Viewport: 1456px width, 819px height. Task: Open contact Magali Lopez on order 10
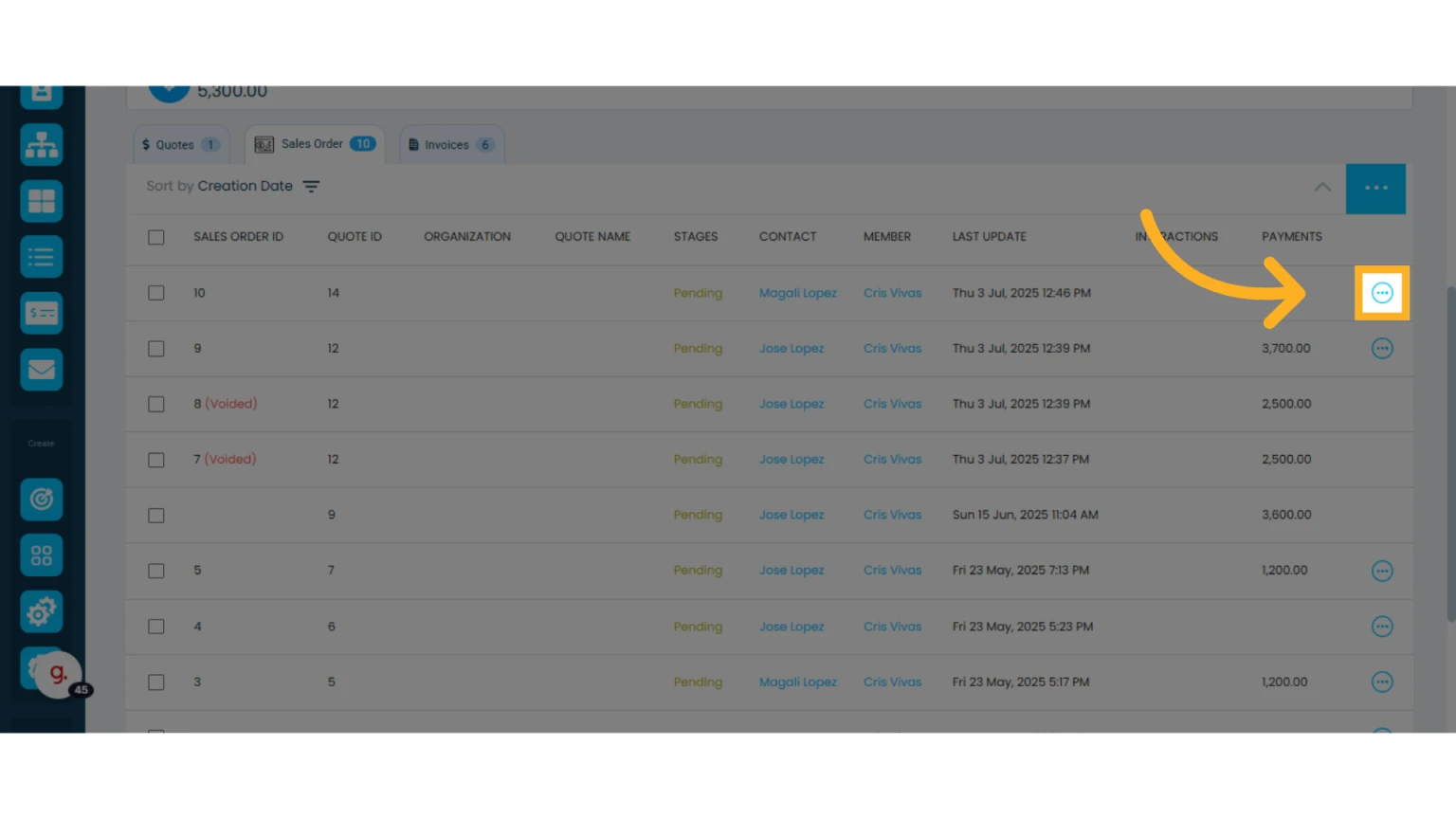click(797, 293)
